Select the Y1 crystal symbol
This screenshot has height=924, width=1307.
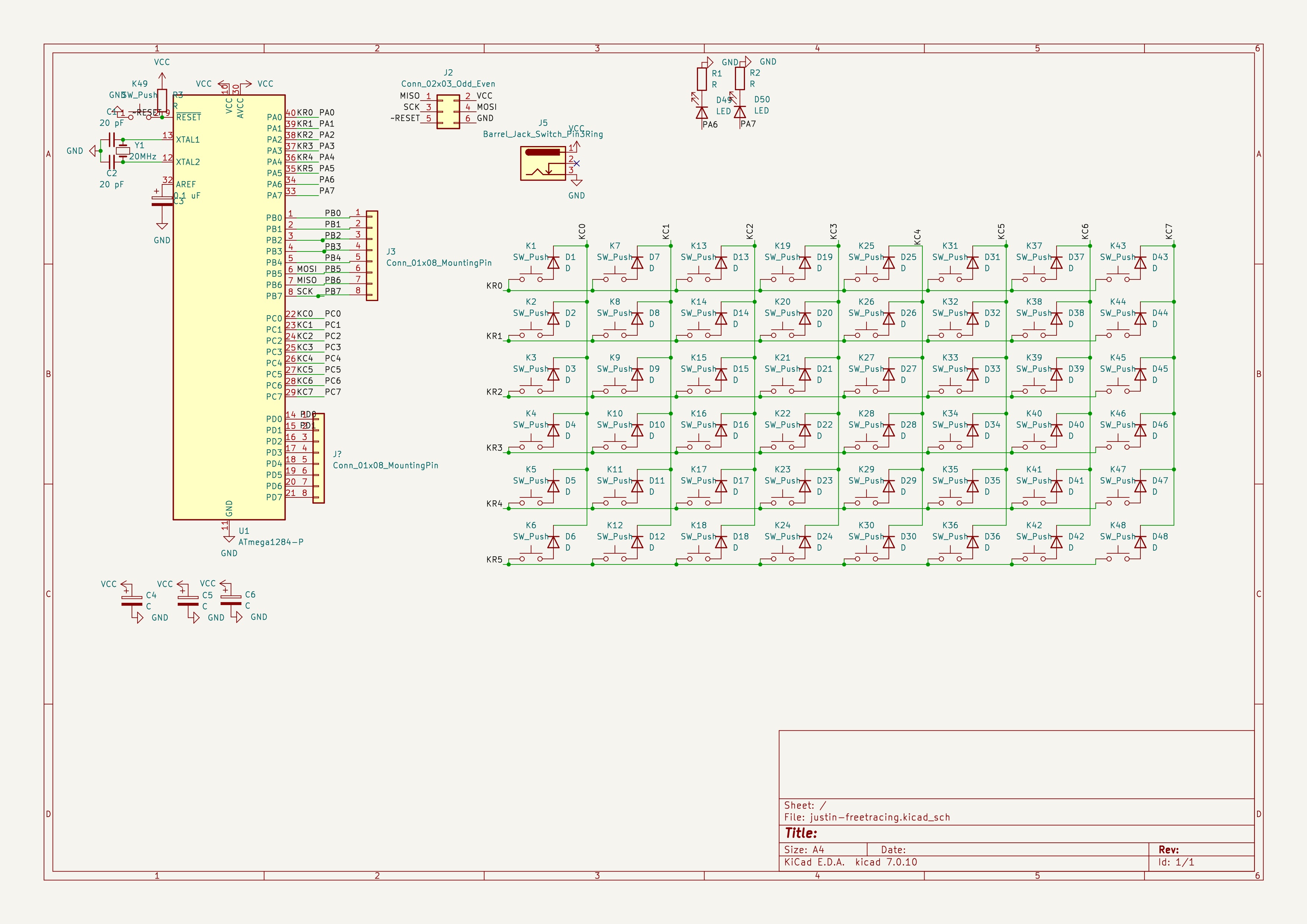coord(123,151)
